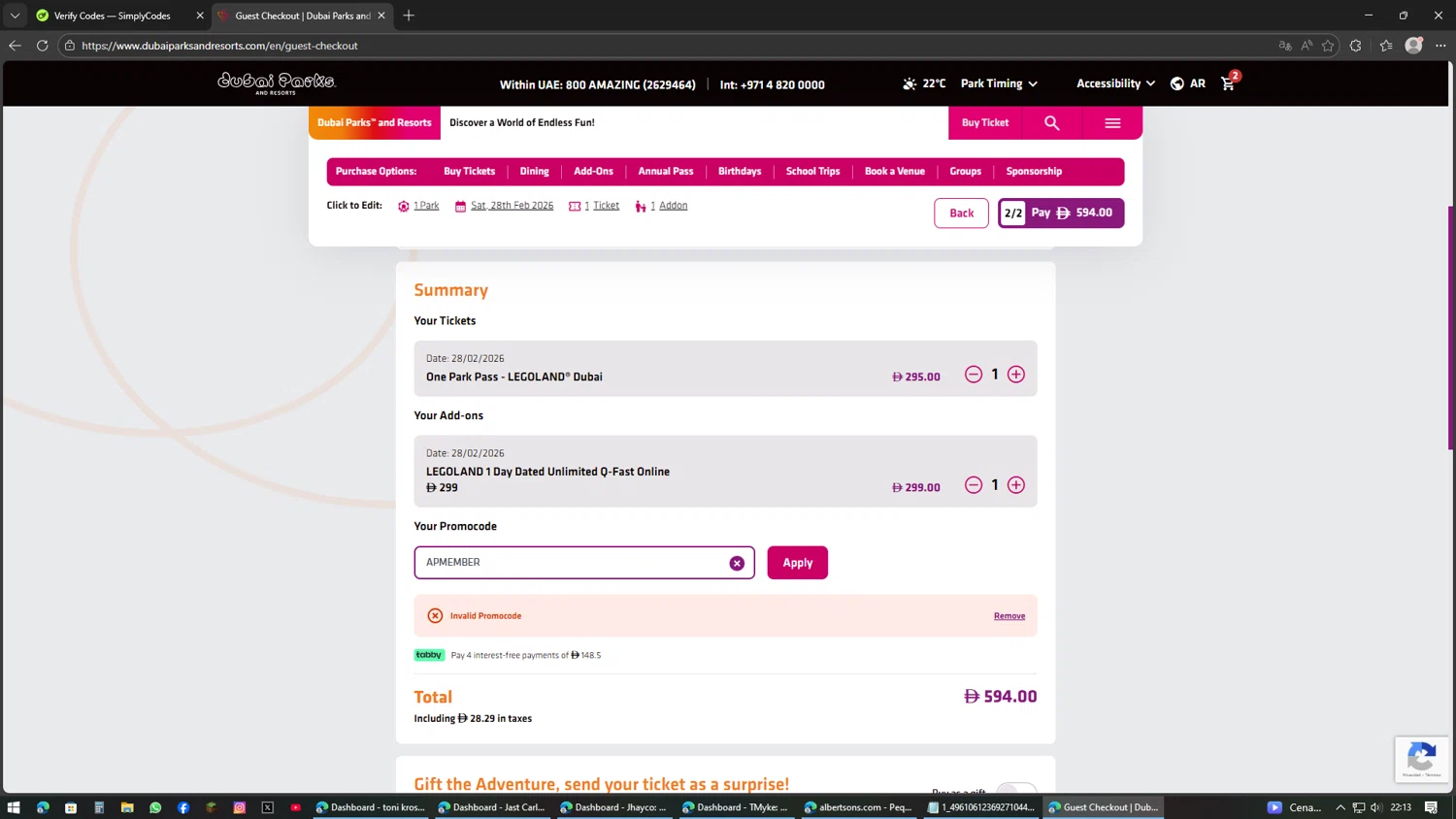The image size is (1456, 819).
Task: Open School Trips purchase option
Action: 812,172
